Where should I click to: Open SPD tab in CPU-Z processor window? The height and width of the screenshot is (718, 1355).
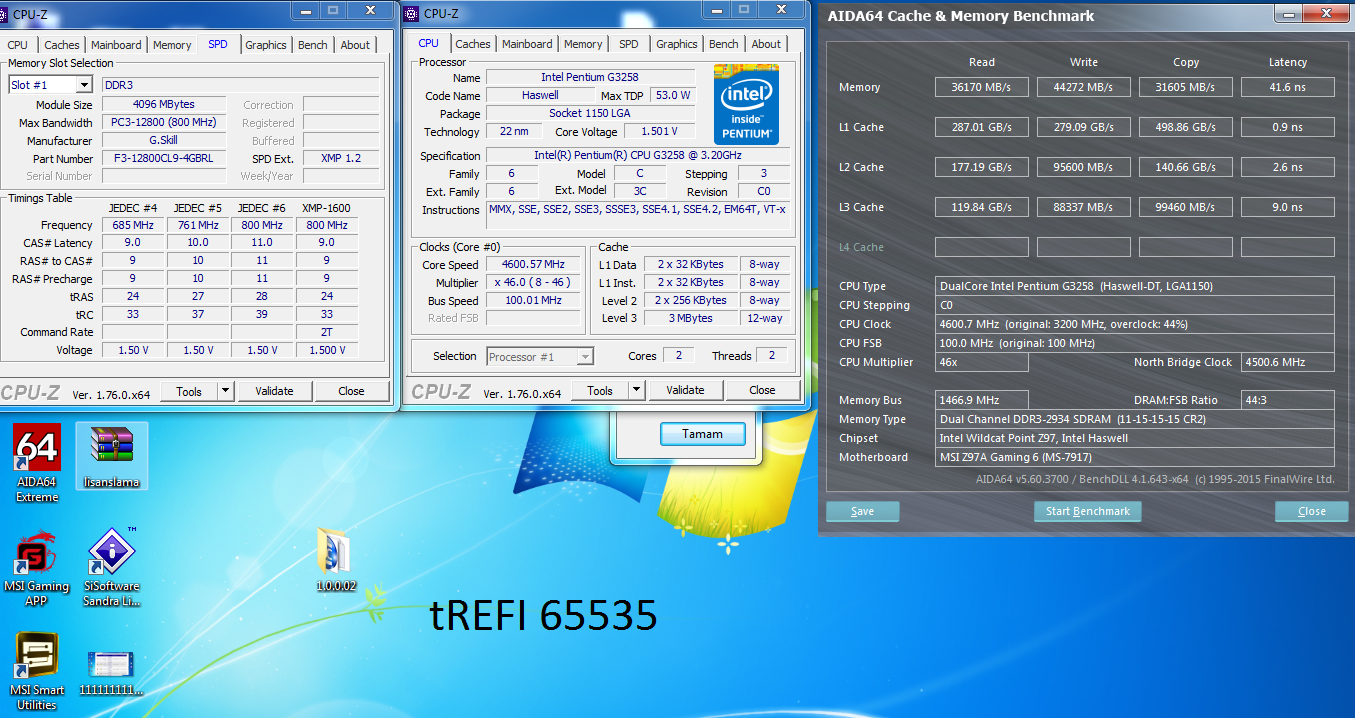pos(628,44)
